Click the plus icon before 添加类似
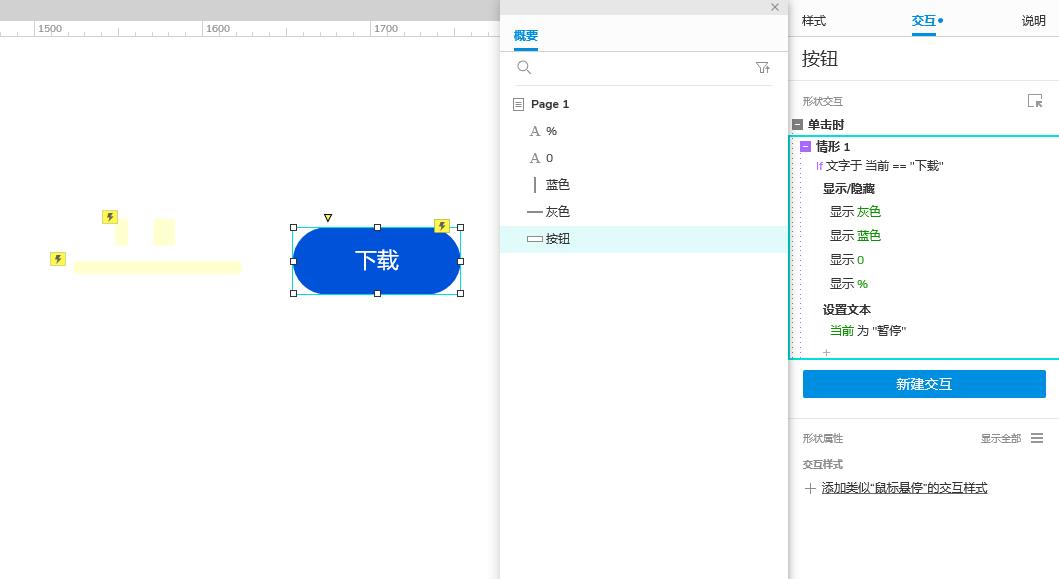The height and width of the screenshot is (579, 1059). (810, 488)
